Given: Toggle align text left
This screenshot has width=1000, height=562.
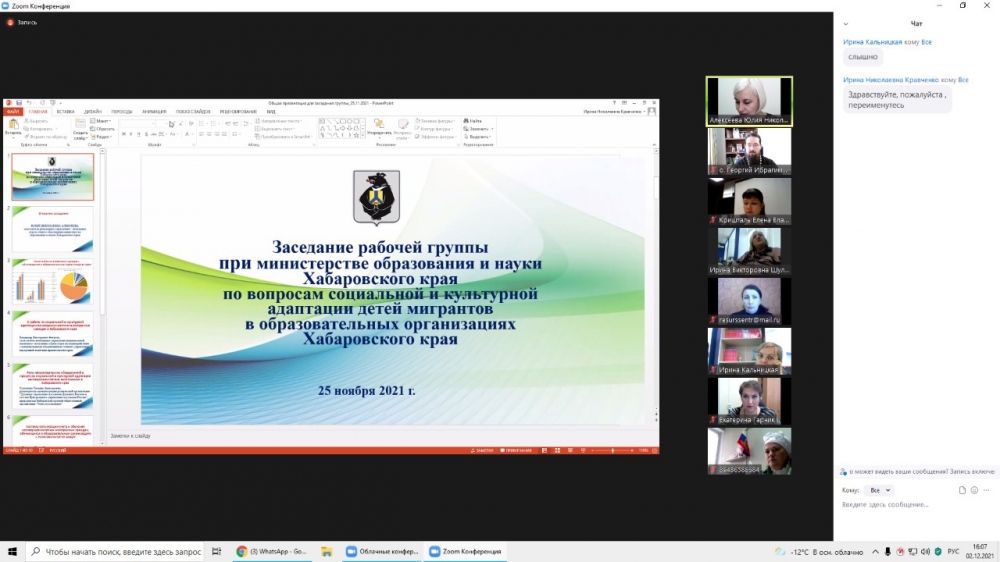Looking at the screenshot, I should (202, 134).
